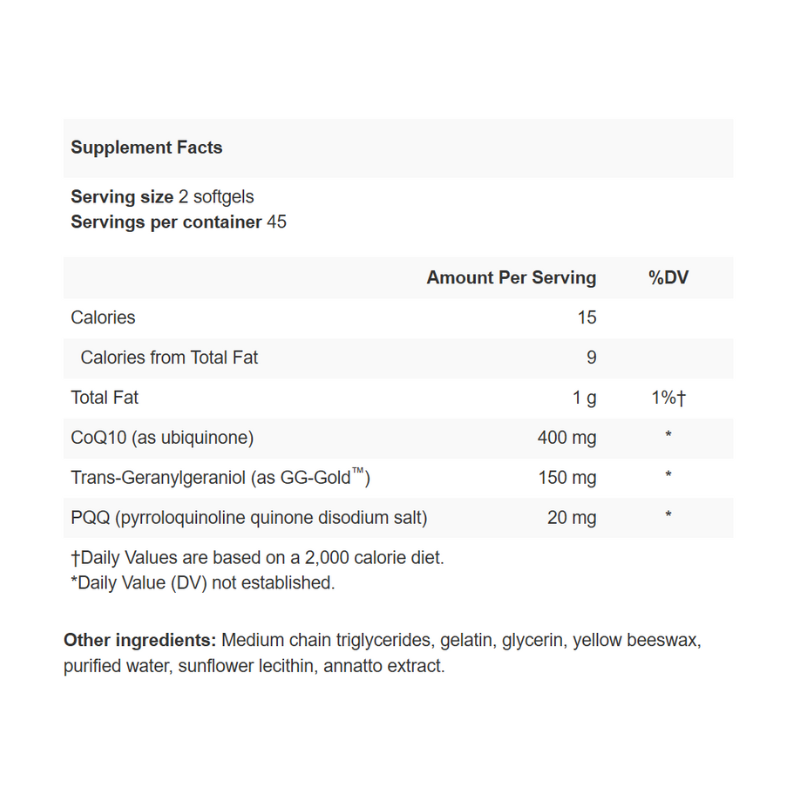The width and height of the screenshot is (800, 800).
Task: Click the Trans-Geranylgeraniol (as GG-Gold) label
Action: click(x=221, y=478)
